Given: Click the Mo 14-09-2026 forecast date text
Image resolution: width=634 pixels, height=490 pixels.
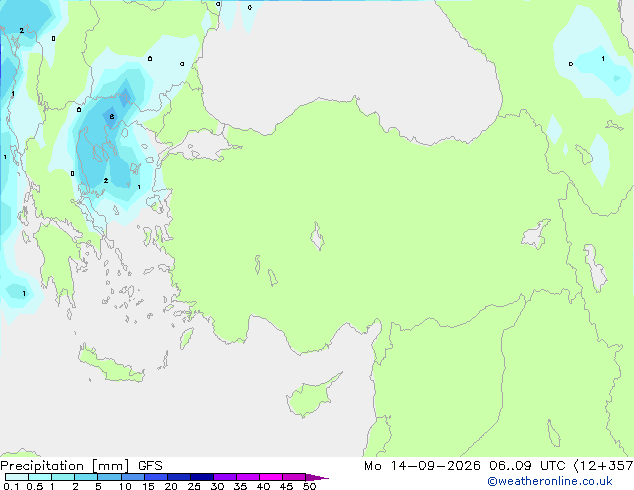Looking at the screenshot, I should click(422, 466).
